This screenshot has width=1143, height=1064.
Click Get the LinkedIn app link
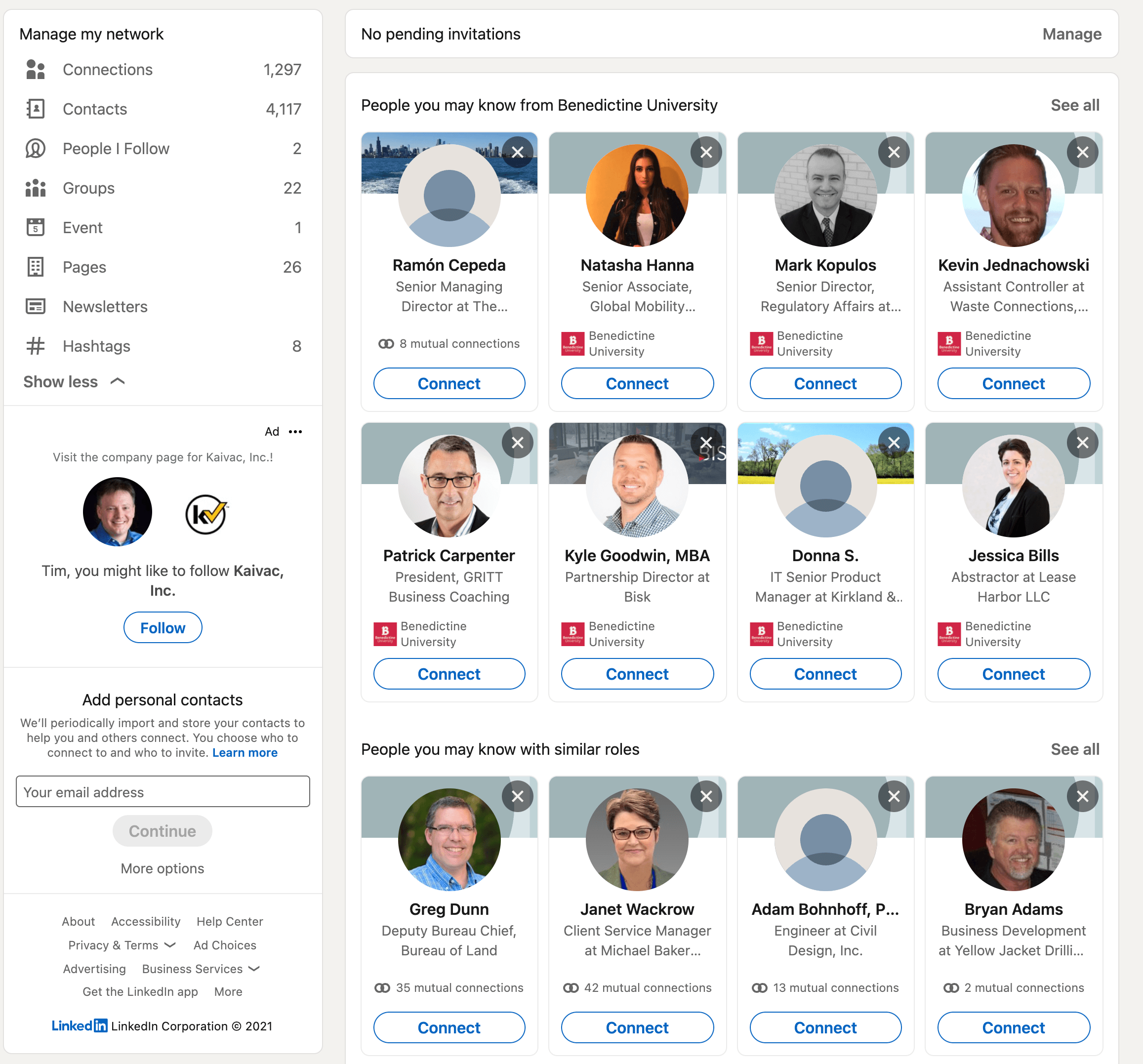click(140, 991)
